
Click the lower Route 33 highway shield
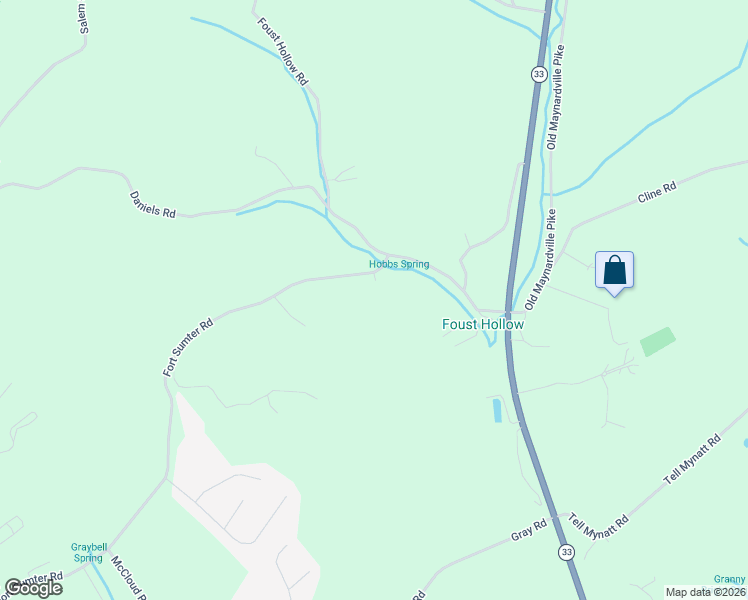566,552
